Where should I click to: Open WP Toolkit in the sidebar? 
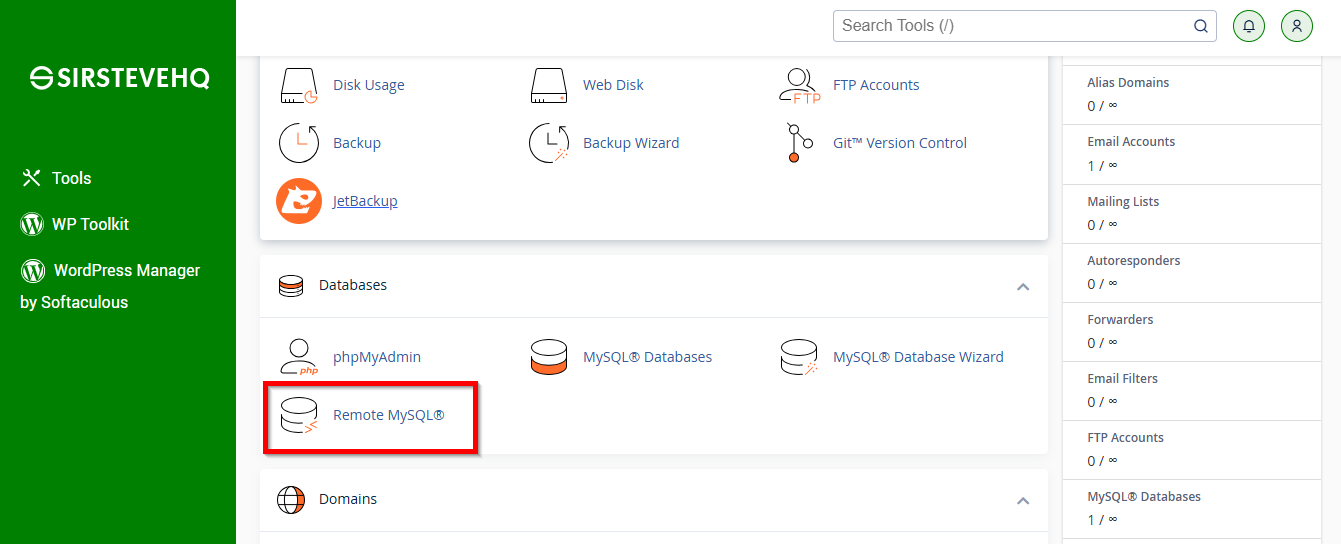(91, 224)
